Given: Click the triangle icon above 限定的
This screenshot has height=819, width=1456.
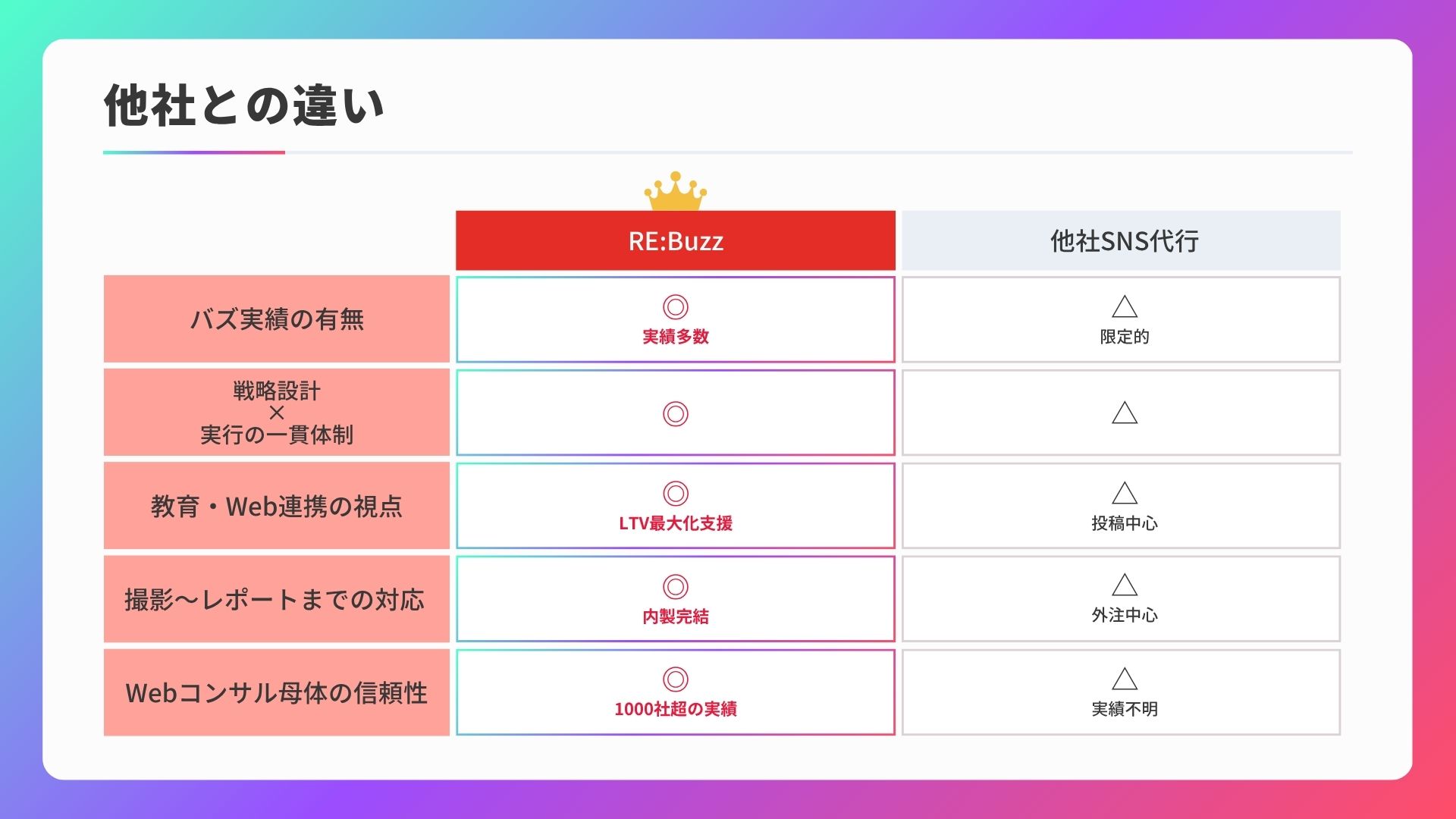Looking at the screenshot, I should point(1125,306).
